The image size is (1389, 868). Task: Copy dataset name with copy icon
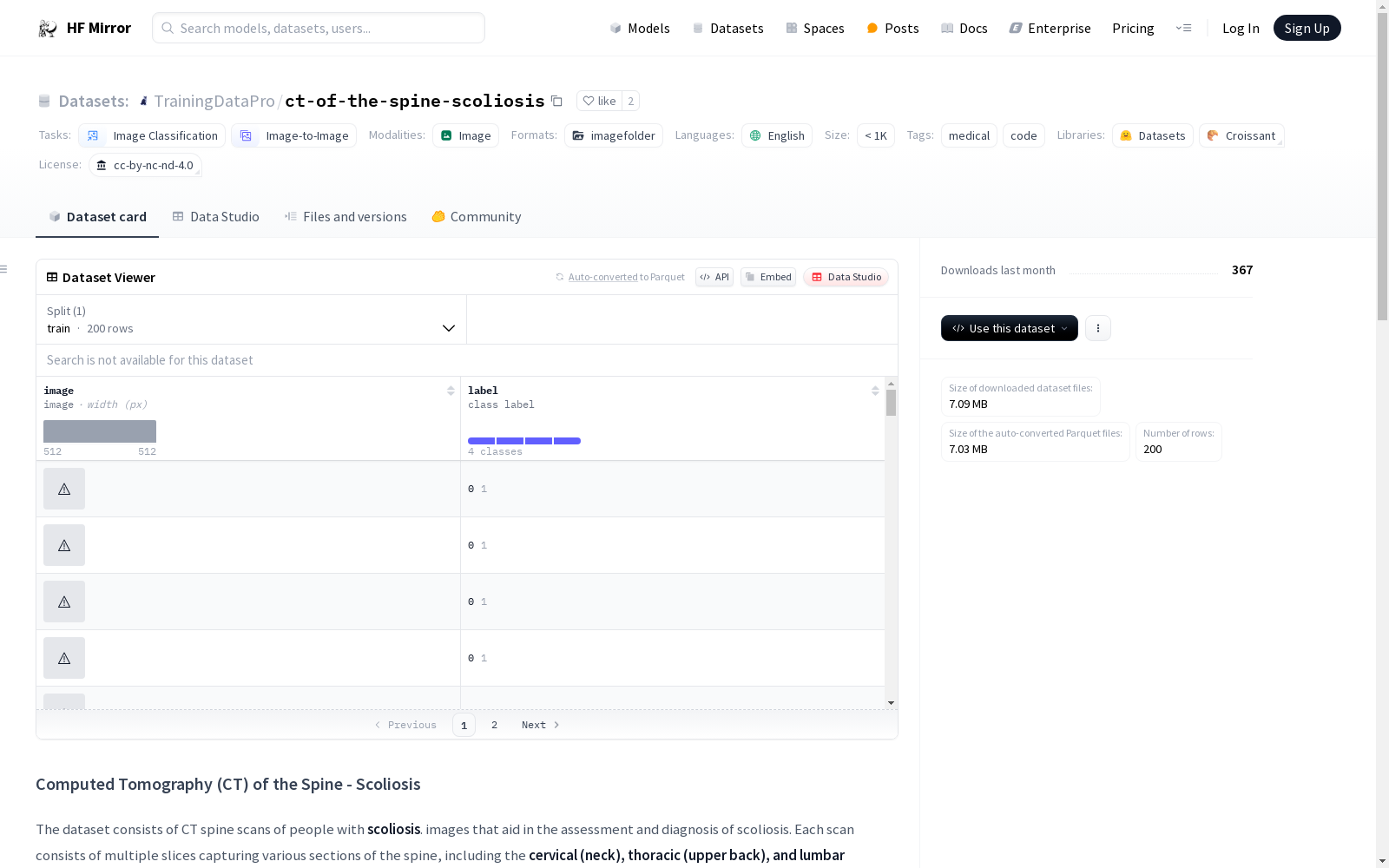(x=556, y=101)
